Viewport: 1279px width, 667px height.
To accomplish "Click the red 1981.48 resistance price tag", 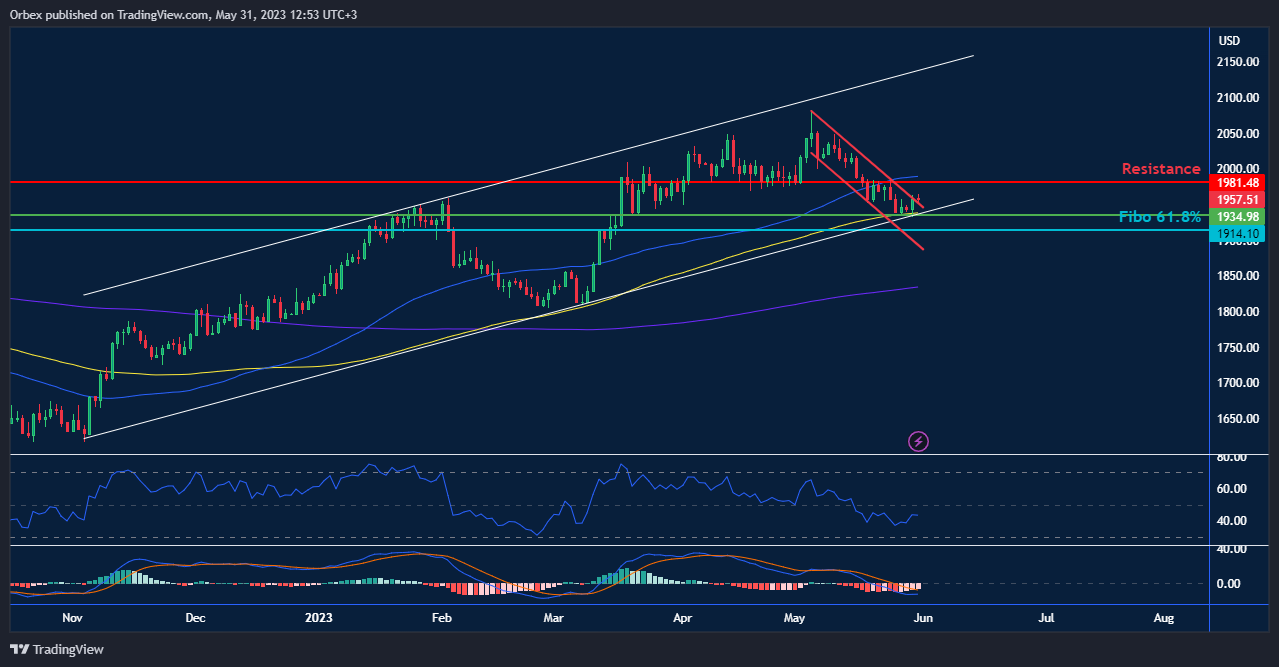I will point(1237,183).
